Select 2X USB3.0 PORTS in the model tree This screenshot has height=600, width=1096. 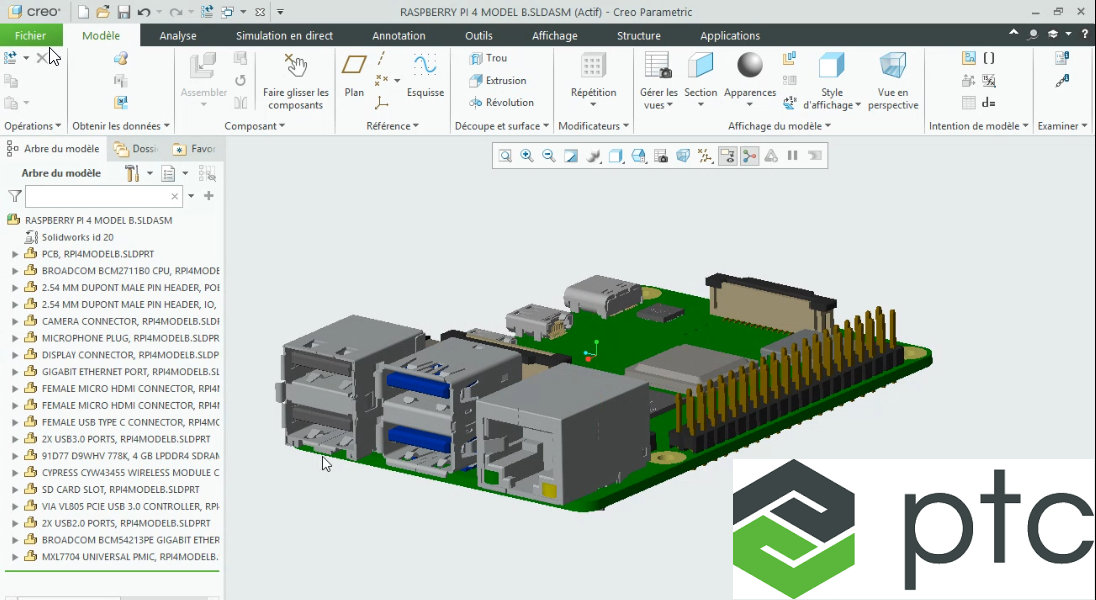click(126, 439)
